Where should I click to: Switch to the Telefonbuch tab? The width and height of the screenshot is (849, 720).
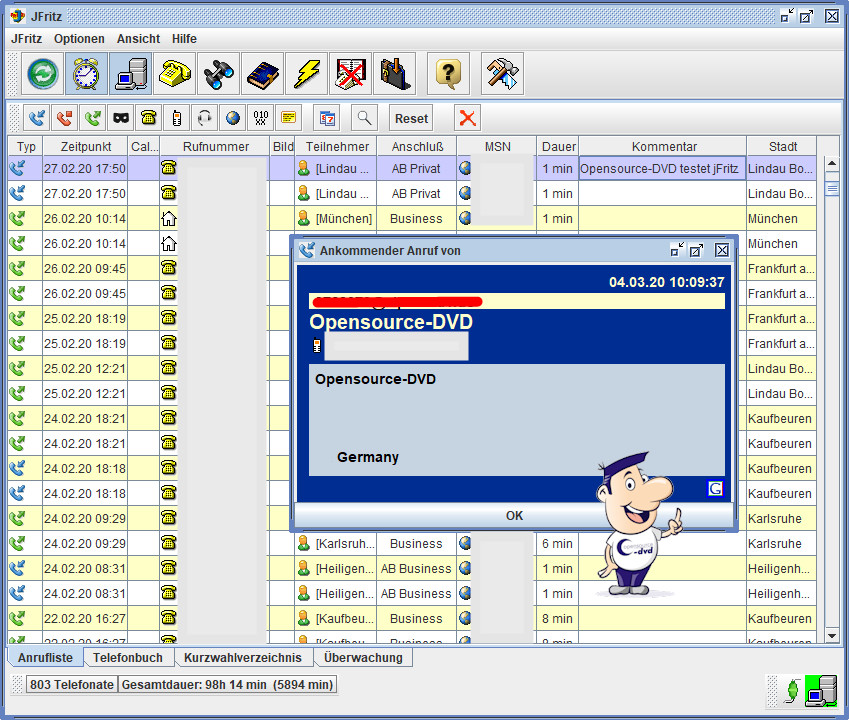[x=128, y=658]
